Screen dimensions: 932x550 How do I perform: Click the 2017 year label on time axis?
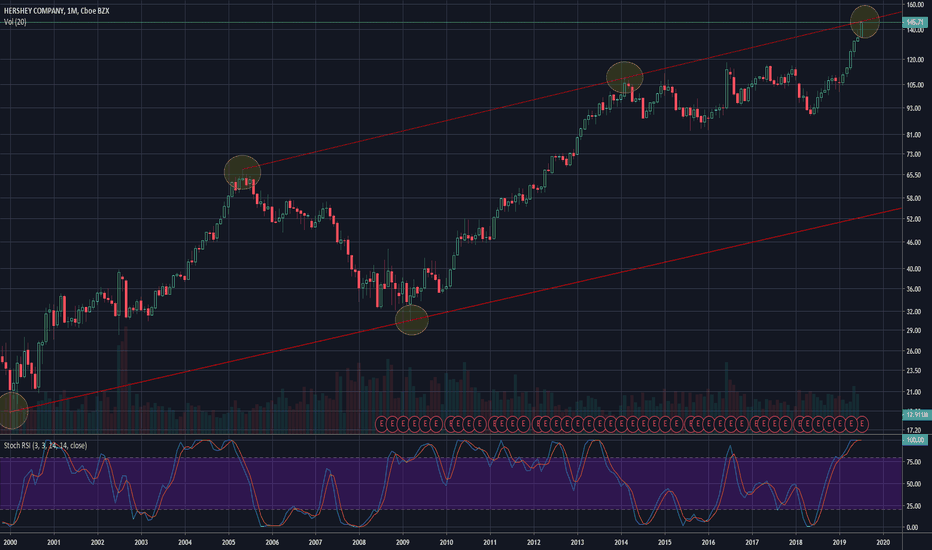pos(752,542)
